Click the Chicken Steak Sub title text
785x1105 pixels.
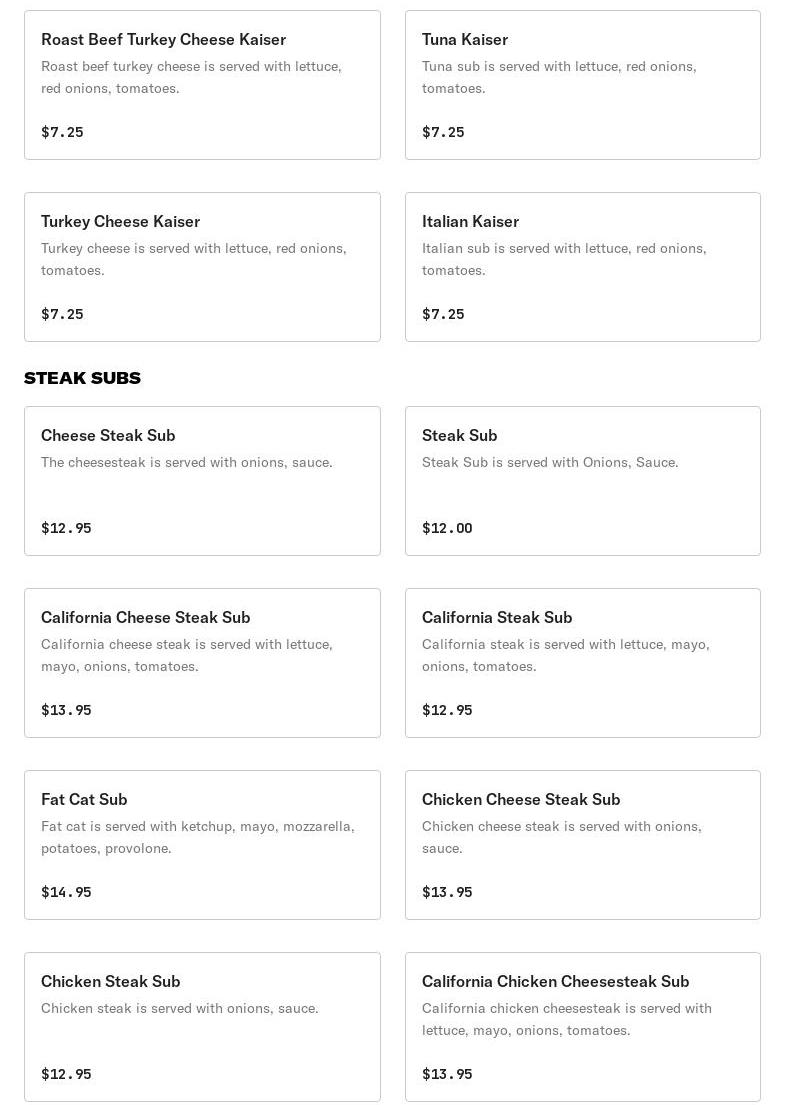[111, 981]
